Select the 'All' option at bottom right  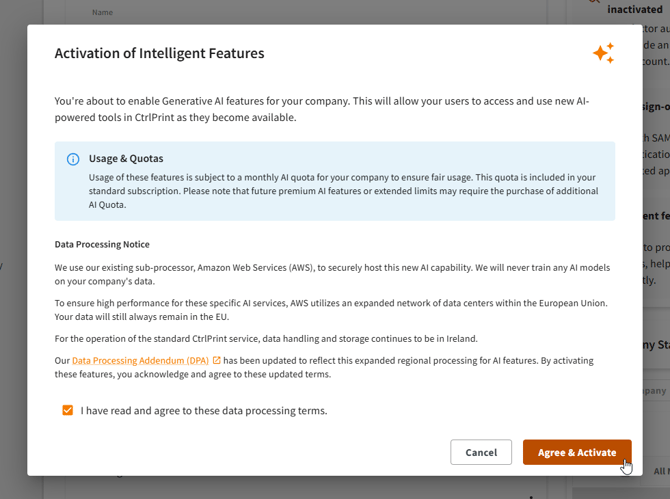click(660, 470)
